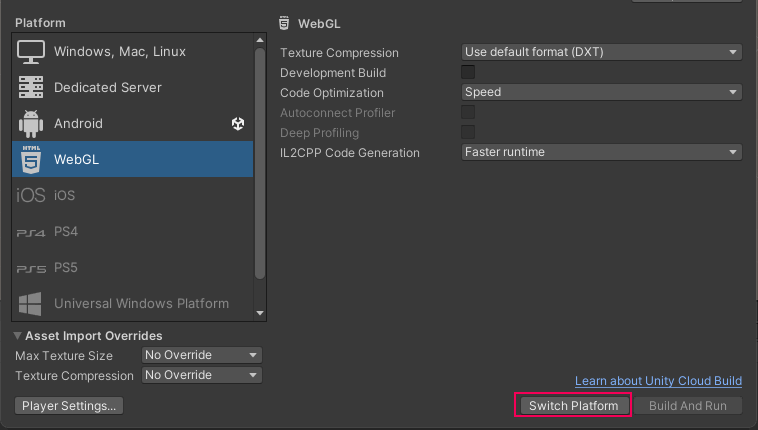Image resolution: width=758 pixels, height=430 pixels.
Task: Click the WebGL Texture Compression label
Action: 339,53
